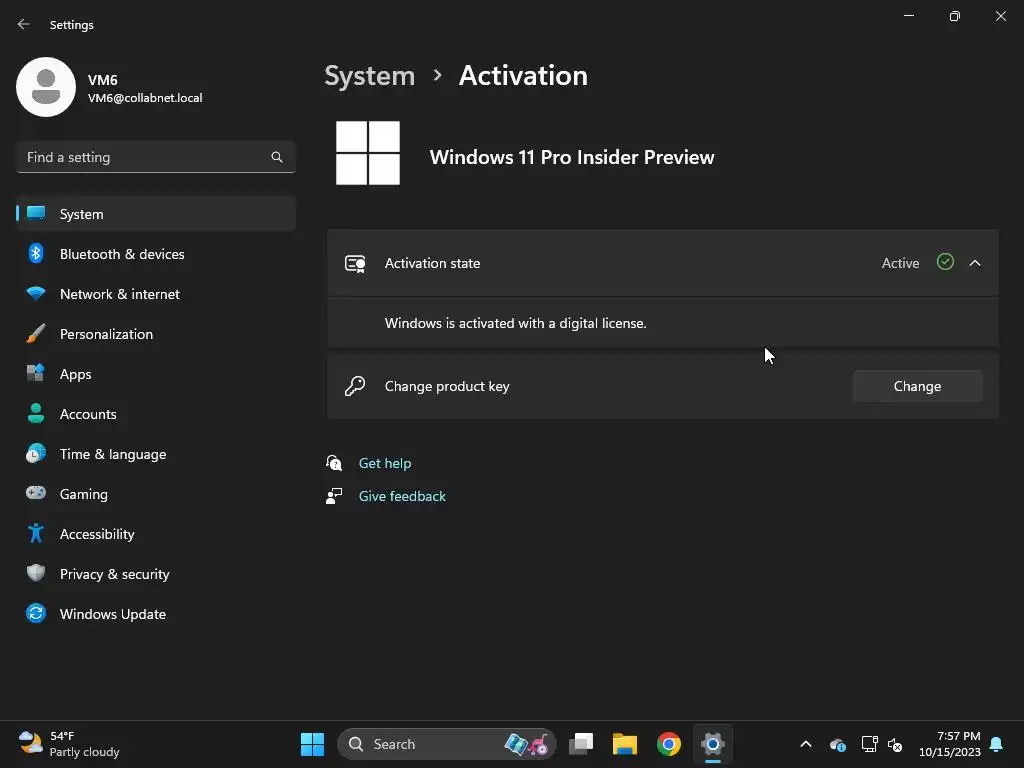Click the Find a setting search field
This screenshot has height=768, width=1024.
pyautogui.click(x=155, y=157)
